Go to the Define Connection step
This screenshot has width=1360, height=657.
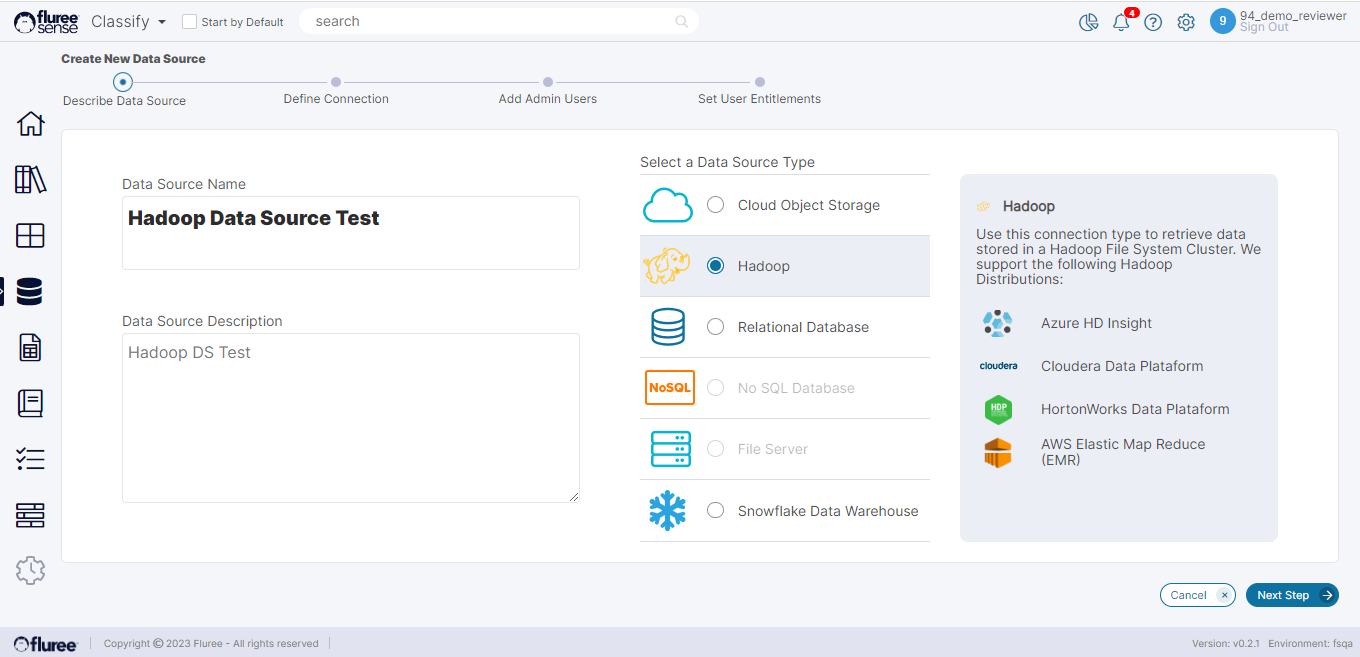click(x=336, y=83)
